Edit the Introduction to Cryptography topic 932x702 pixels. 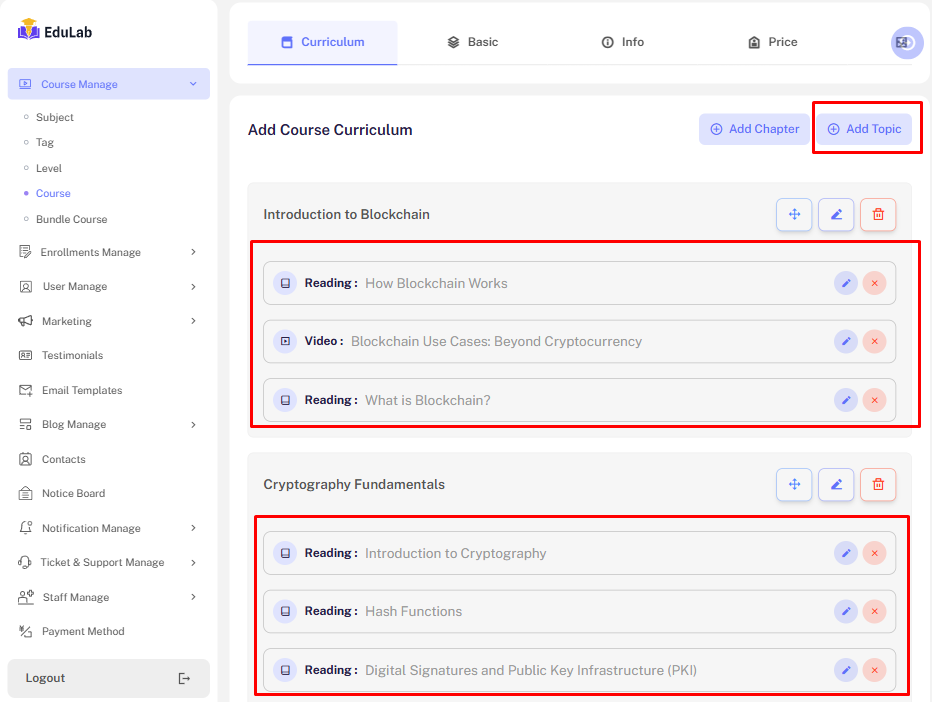coord(846,554)
